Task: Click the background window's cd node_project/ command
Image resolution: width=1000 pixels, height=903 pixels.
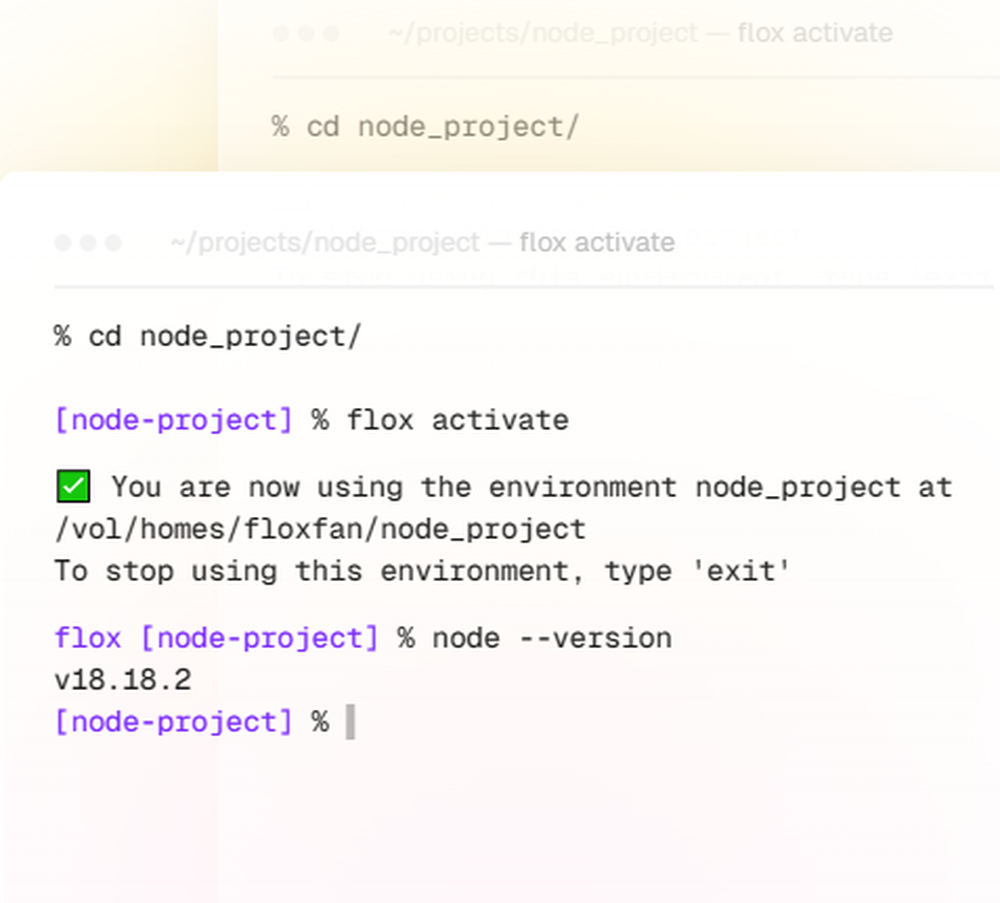Action: coord(442,127)
